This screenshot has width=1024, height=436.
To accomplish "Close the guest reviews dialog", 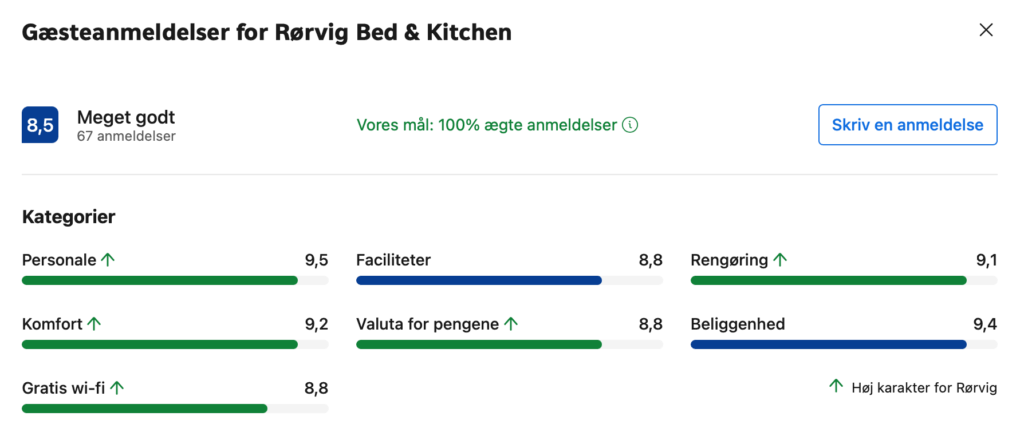I will [x=986, y=30].
